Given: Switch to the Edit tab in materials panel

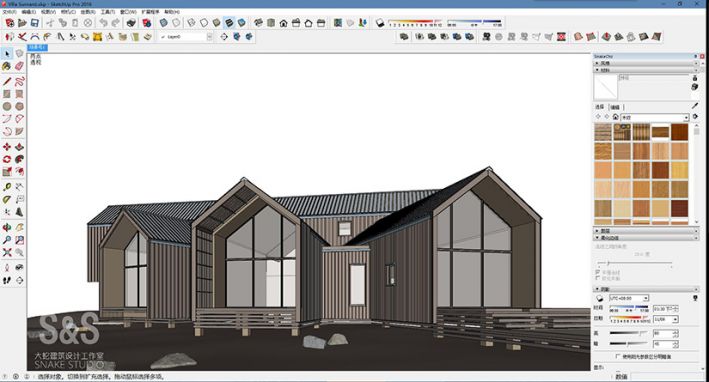Looking at the screenshot, I should 615,107.
